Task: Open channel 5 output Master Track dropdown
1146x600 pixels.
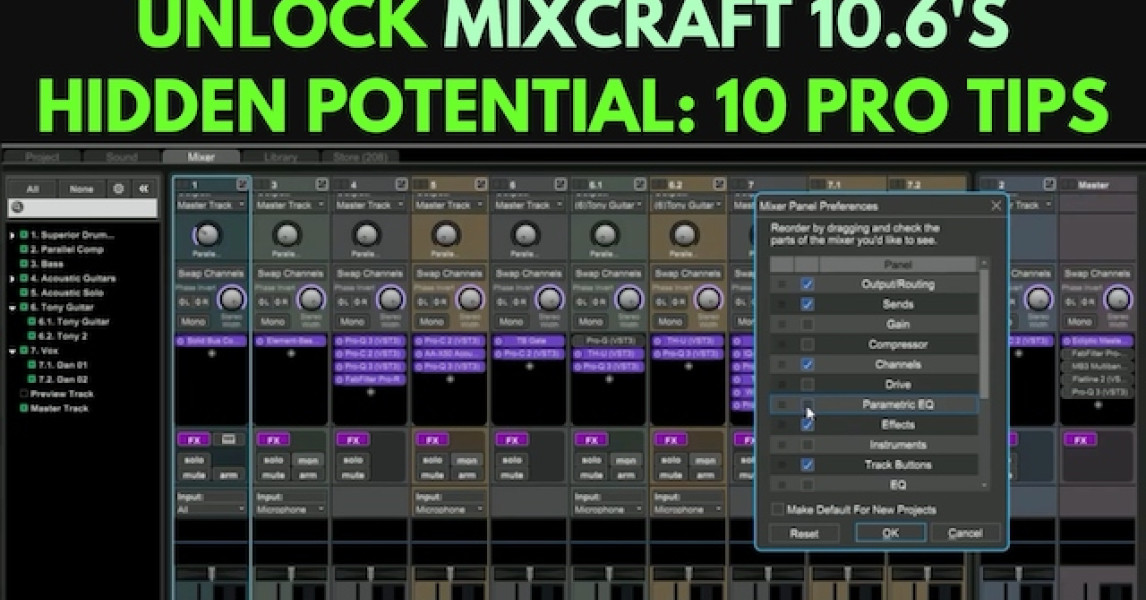Action: [450, 205]
